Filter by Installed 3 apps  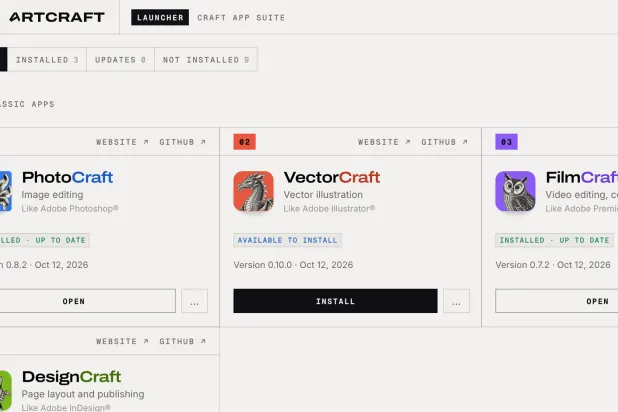click(x=47, y=60)
